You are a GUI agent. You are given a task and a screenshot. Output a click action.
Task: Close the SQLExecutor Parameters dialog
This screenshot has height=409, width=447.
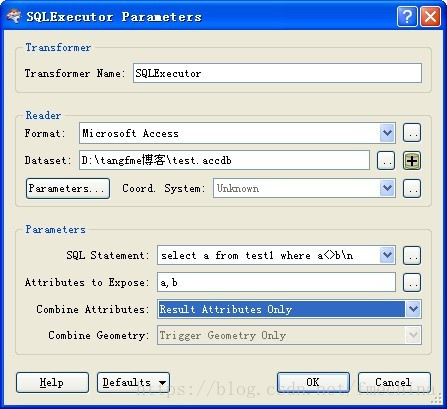[x=430, y=16]
